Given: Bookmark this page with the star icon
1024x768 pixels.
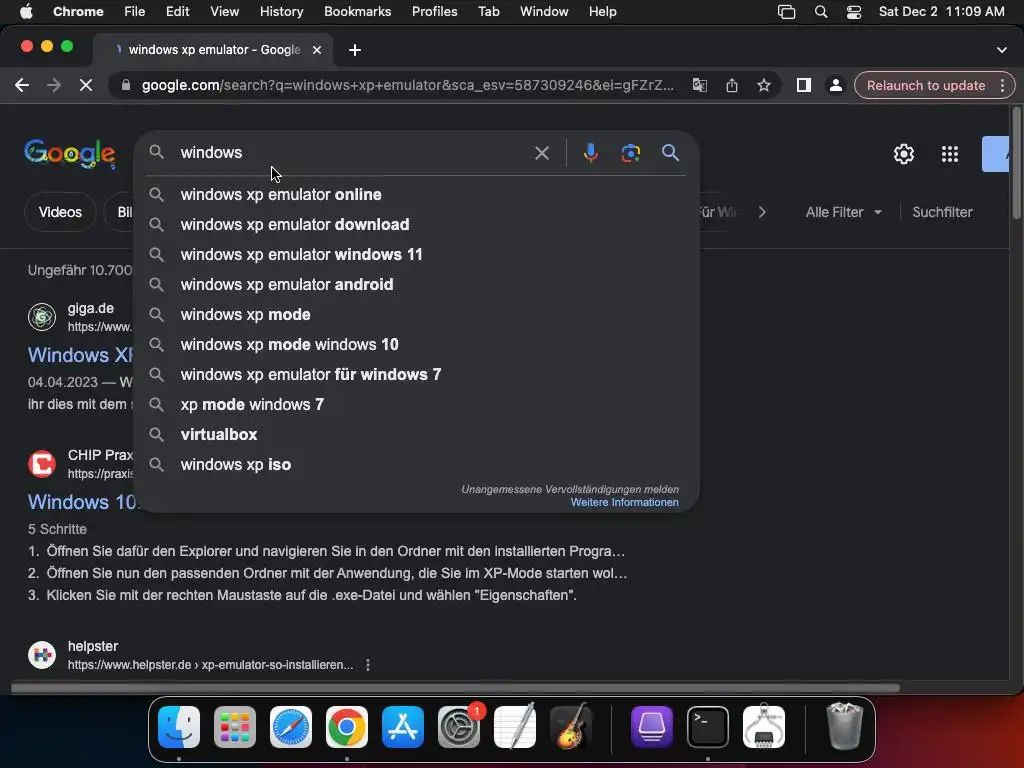Looking at the screenshot, I should pos(763,86).
